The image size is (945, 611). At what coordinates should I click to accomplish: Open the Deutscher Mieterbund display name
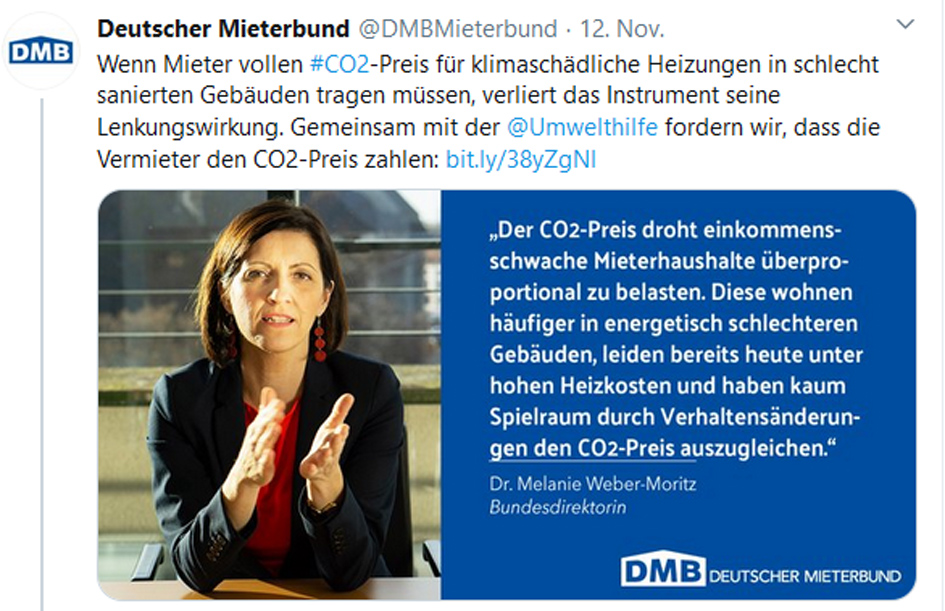pyautogui.click(x=223, y=28)
